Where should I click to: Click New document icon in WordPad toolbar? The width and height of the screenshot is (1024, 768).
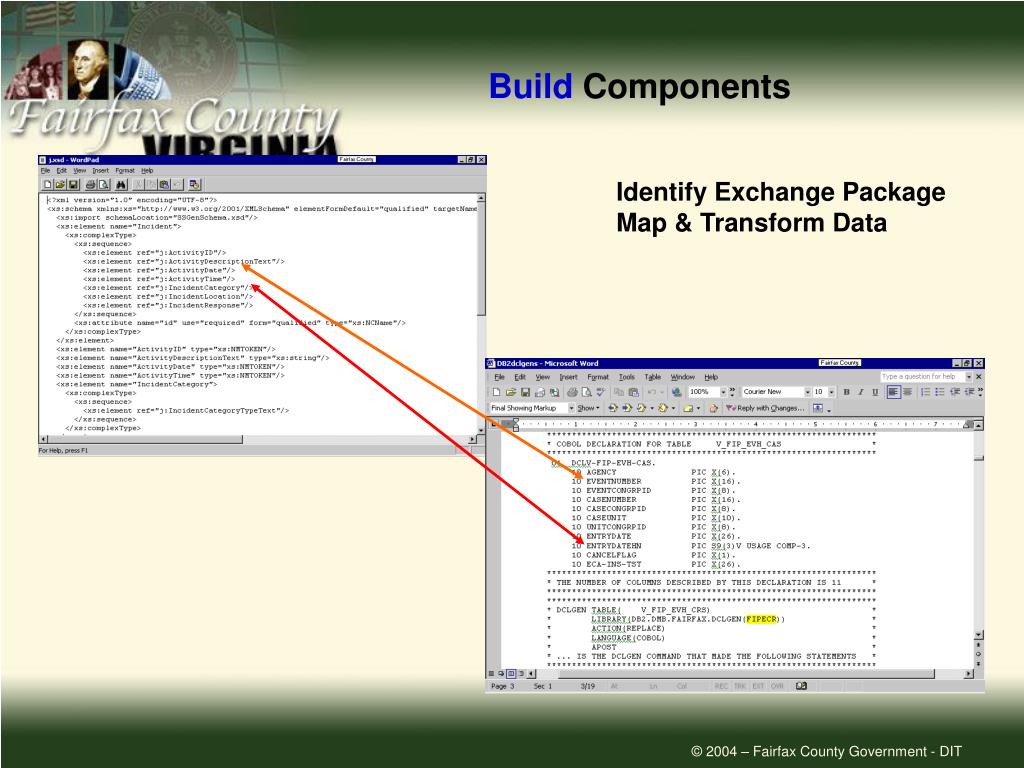(48, 185)
